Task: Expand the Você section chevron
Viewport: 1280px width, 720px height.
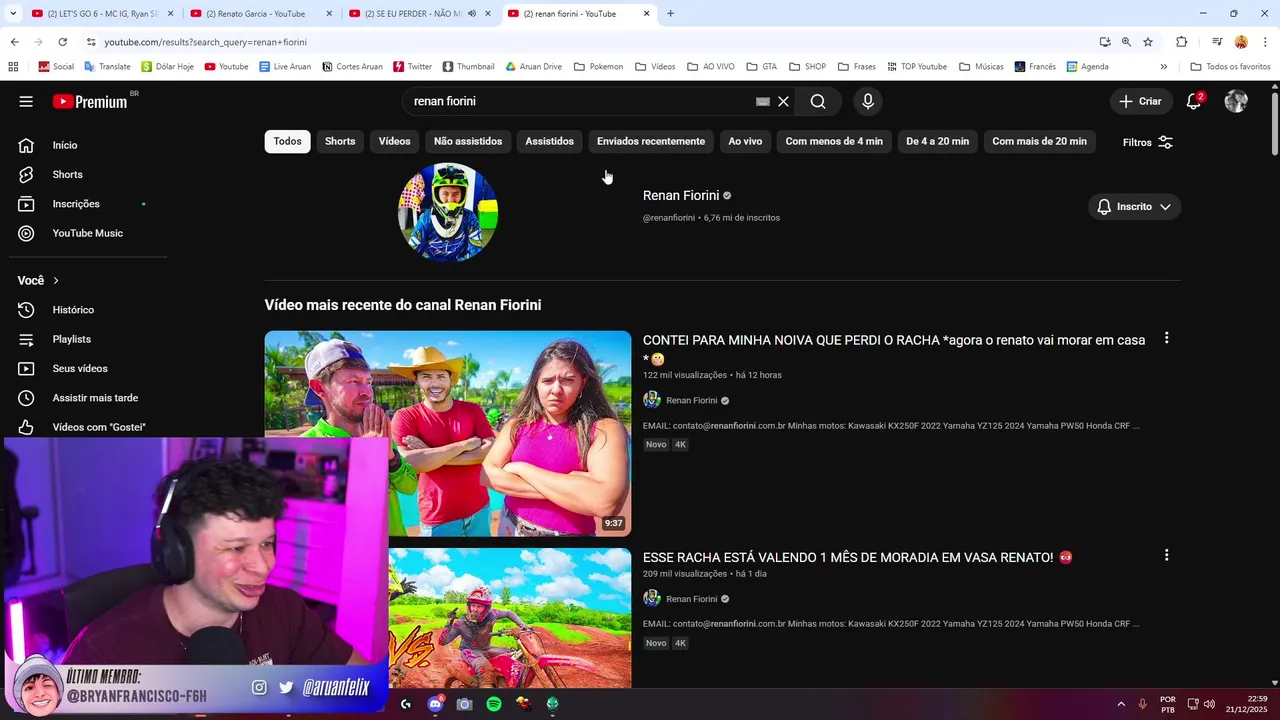Action: click(56, 281)
